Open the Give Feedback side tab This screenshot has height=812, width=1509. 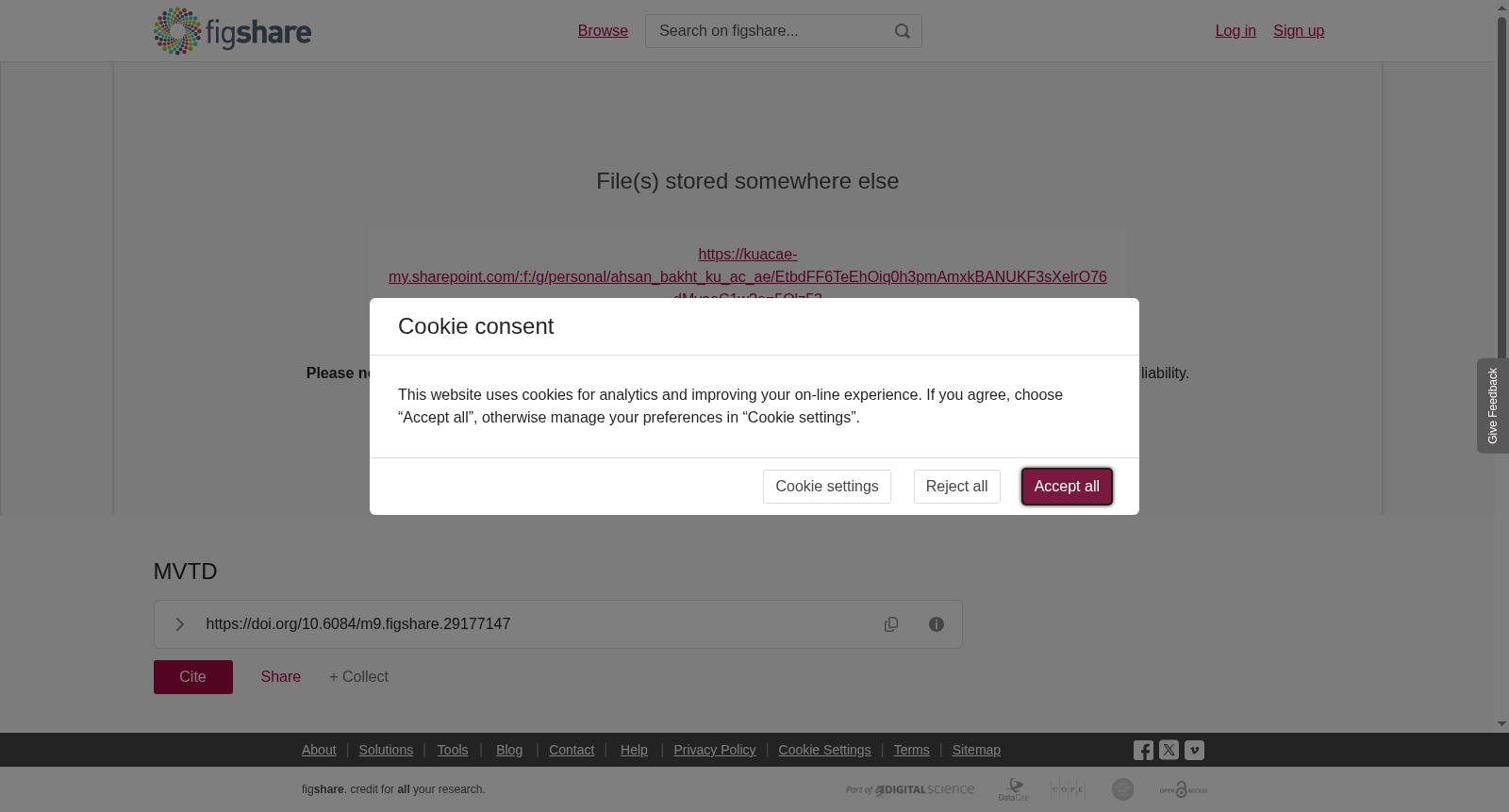[x=1493, y=406]
